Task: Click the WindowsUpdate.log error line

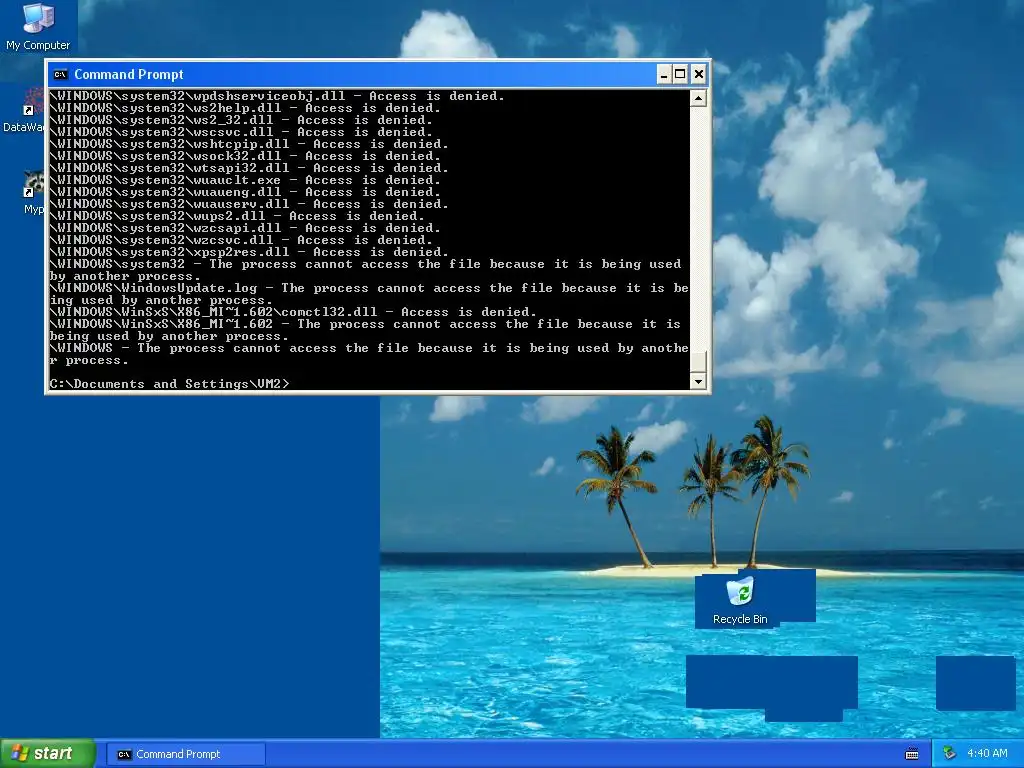Action: coord(369,294)
